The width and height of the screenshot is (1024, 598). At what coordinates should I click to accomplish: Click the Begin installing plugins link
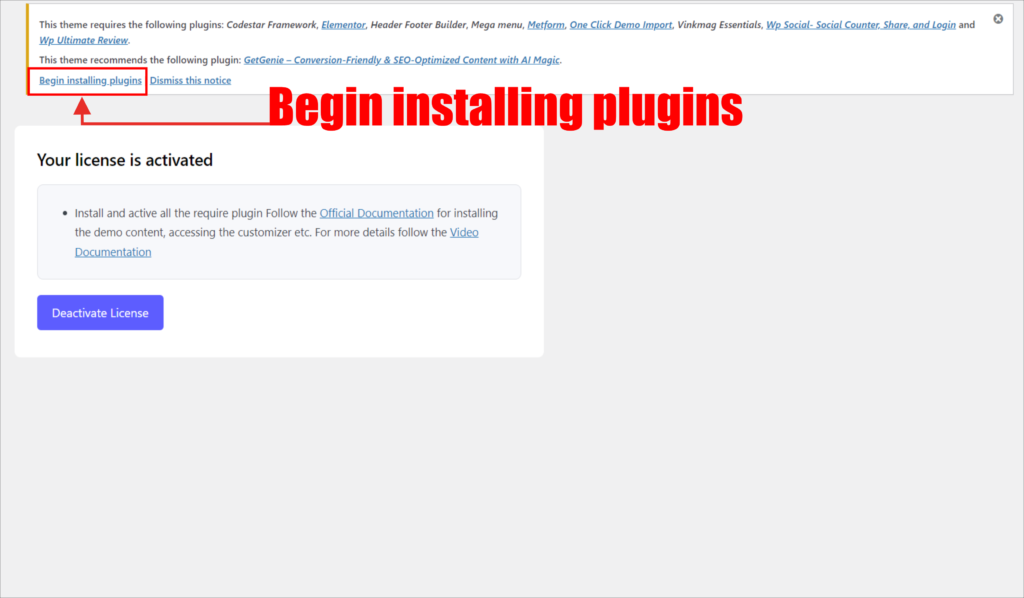[90, 80]
